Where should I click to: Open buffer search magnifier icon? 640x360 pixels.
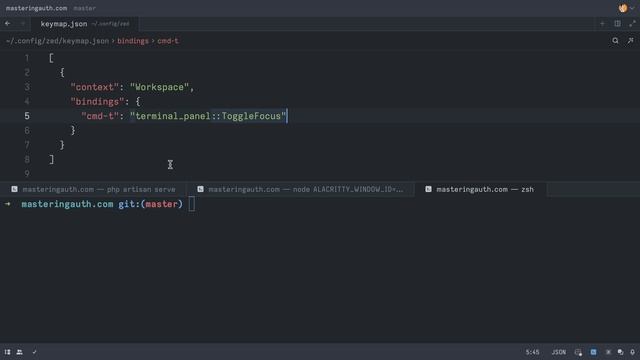[x=615, y=41]
